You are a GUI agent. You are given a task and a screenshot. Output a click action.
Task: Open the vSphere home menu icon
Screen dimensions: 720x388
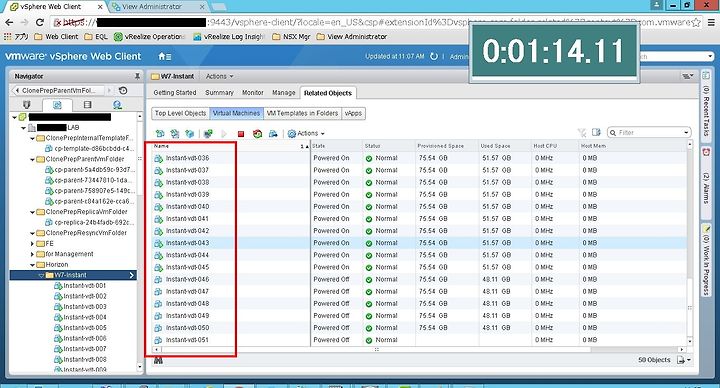pyautogui.click(x=164, y=56)
